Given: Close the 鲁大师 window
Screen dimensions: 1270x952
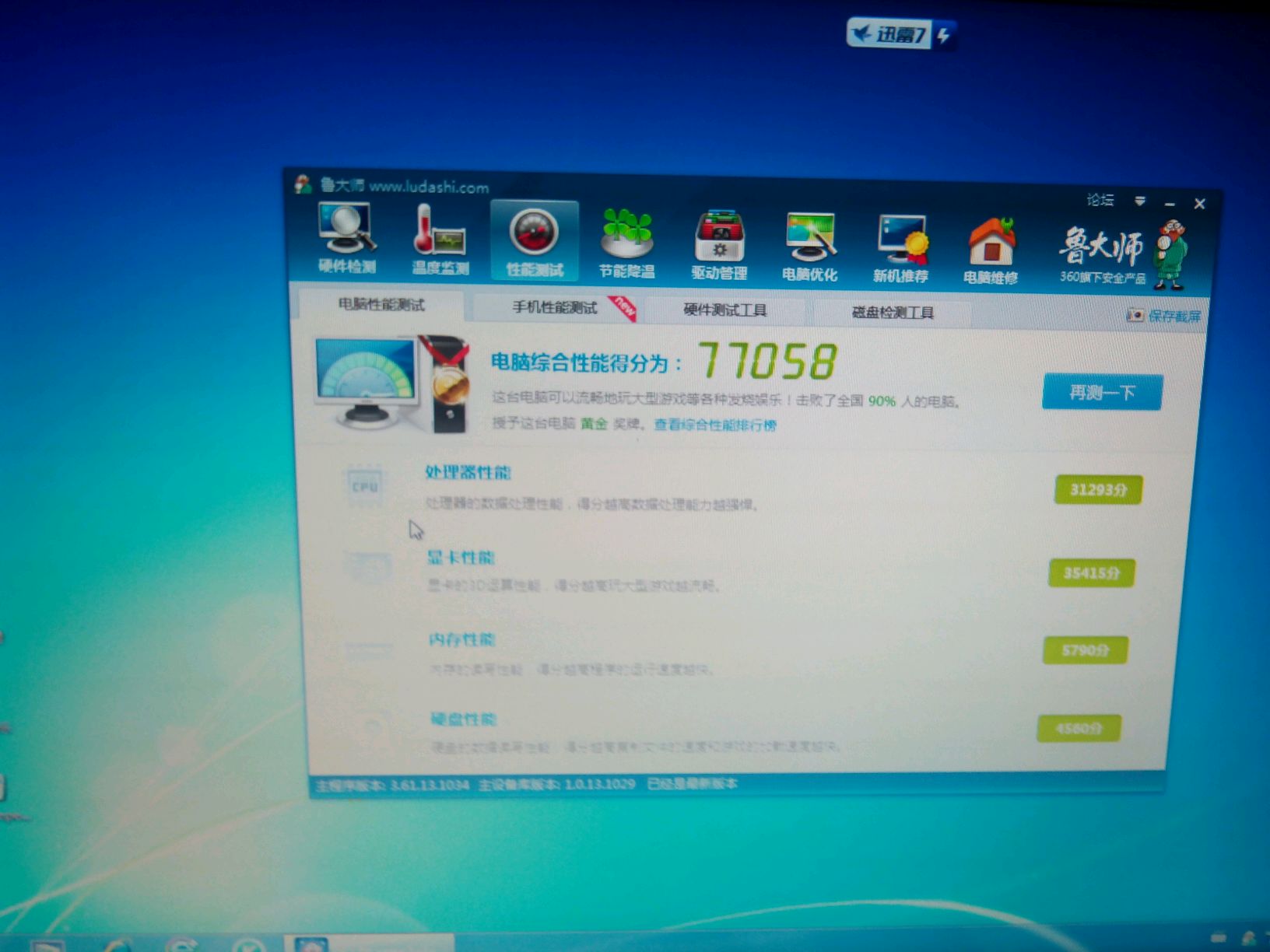Looking at the screenshot, I should coord(1199,204).
